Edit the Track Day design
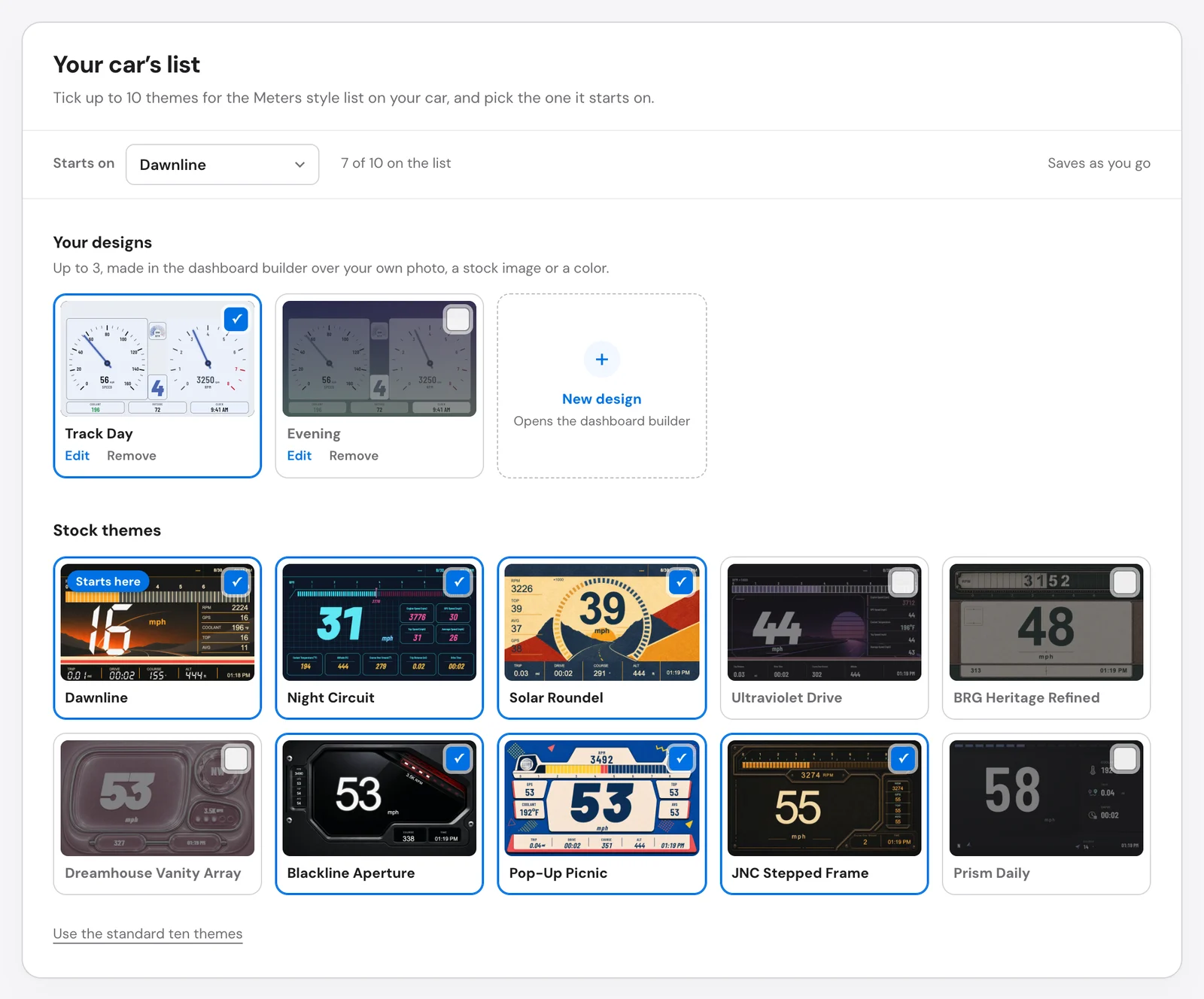 pyautogui.click(x=77, y=456)
